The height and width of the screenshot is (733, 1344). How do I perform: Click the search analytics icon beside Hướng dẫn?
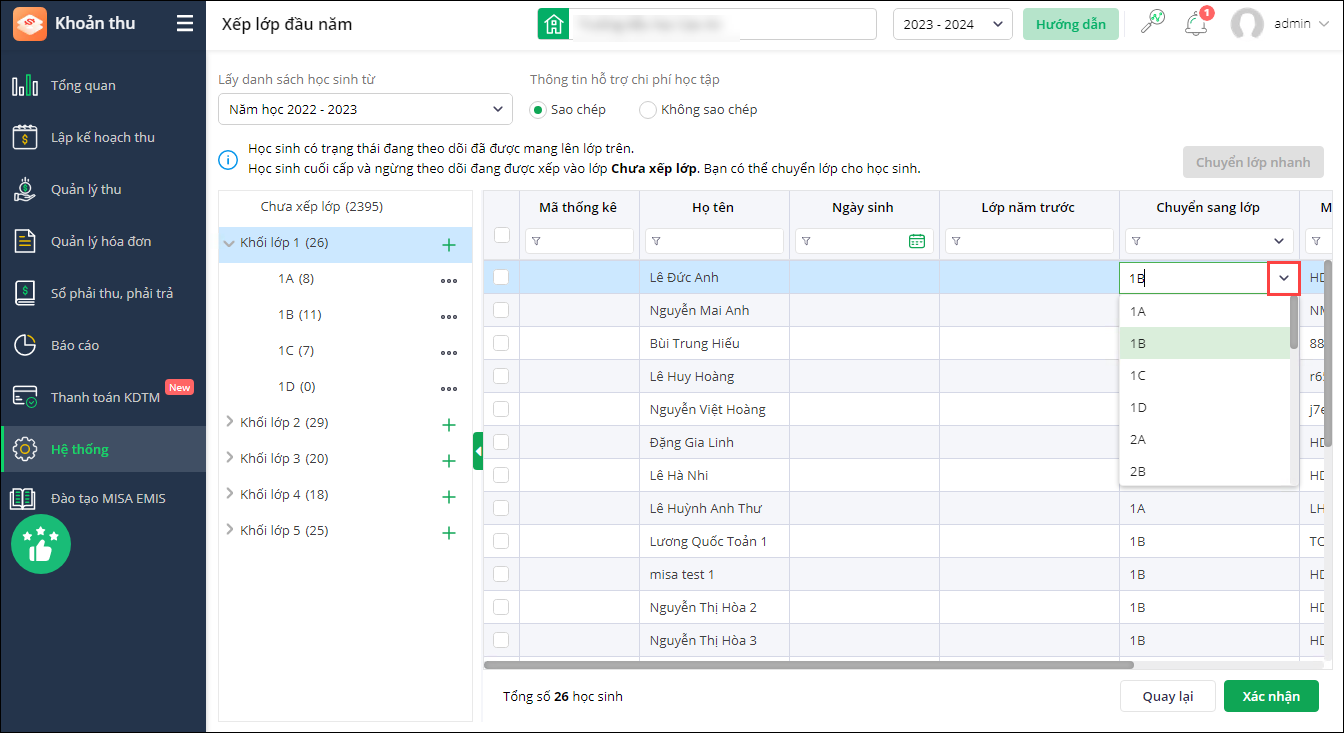[x=1153, y=24]
